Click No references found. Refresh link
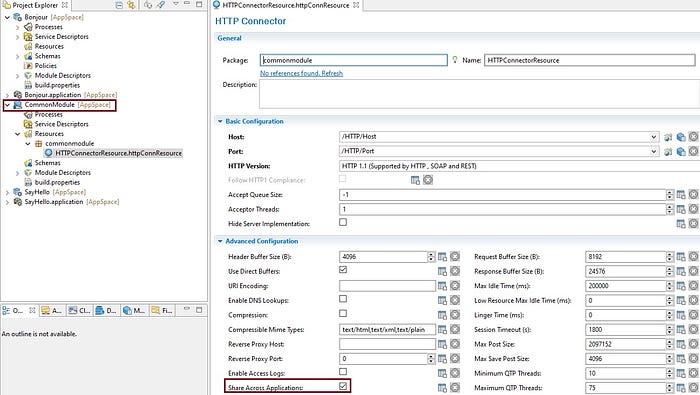The height and width of the screenshot is (395, 700). pos(301,73)
